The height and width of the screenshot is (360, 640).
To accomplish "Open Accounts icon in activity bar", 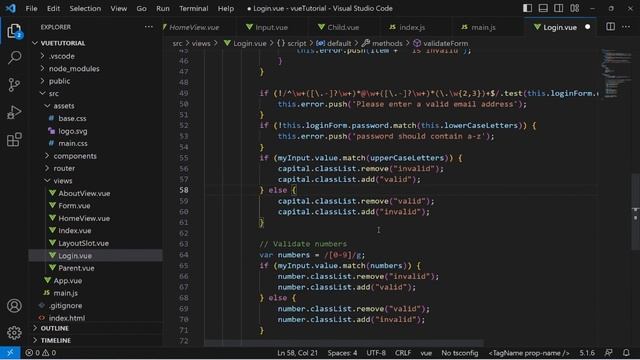I will (14, 306).
